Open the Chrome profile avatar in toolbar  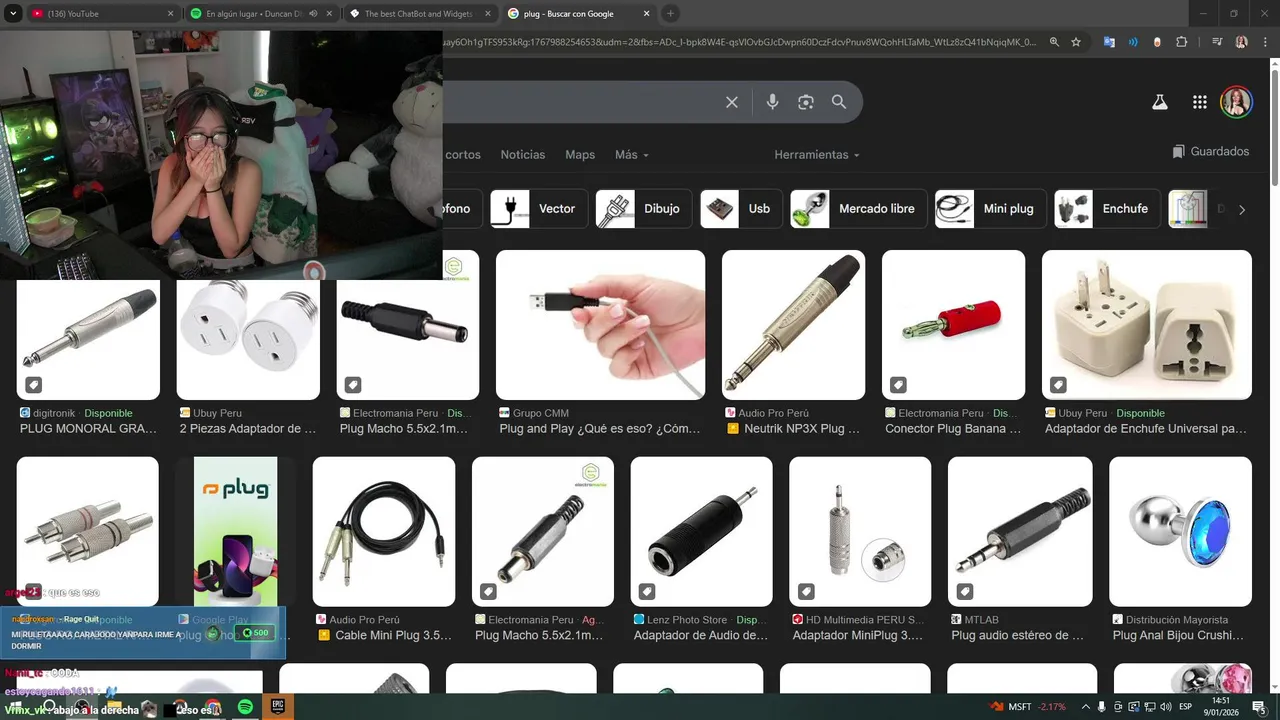[1241, 42]
